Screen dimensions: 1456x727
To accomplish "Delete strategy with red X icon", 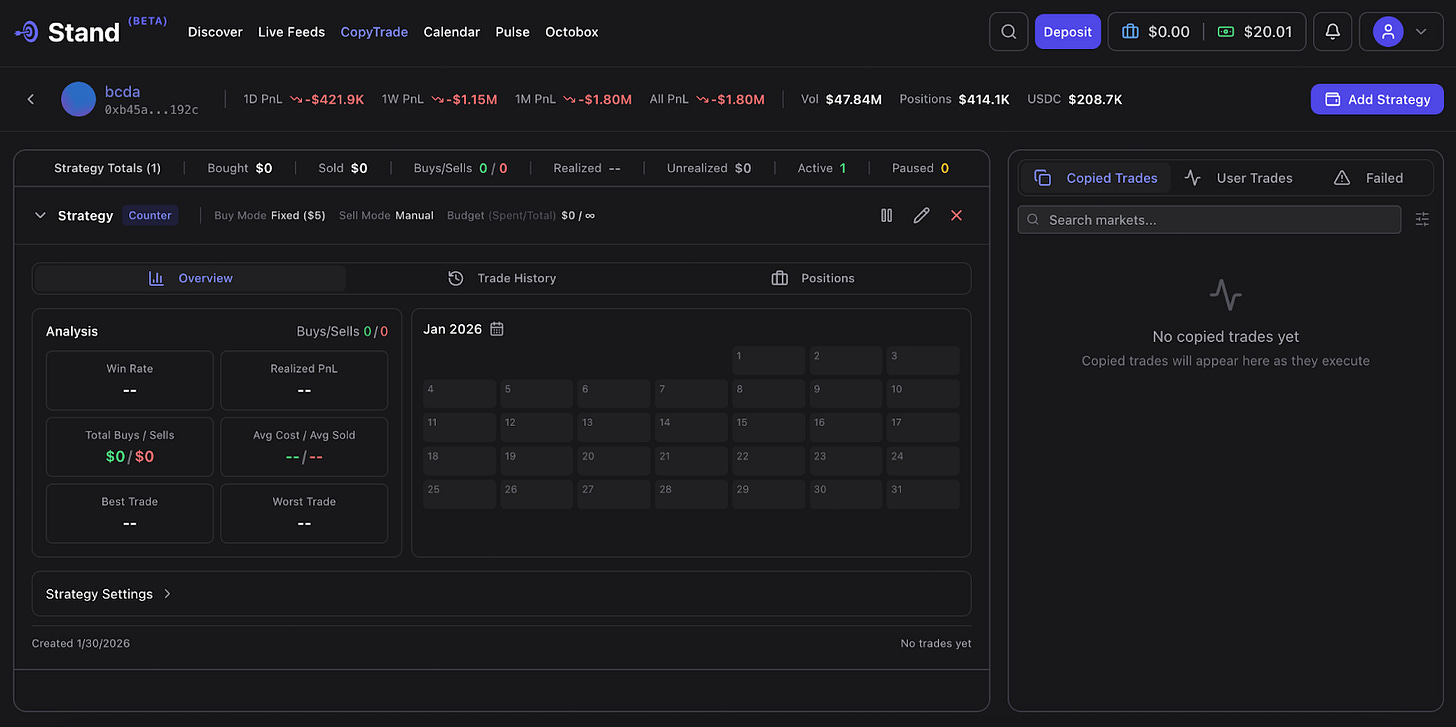I will [x=956, y=215].
